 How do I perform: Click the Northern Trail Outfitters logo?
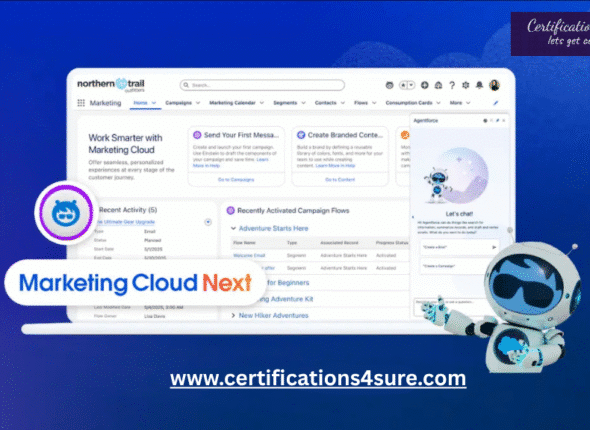point(111,85)
